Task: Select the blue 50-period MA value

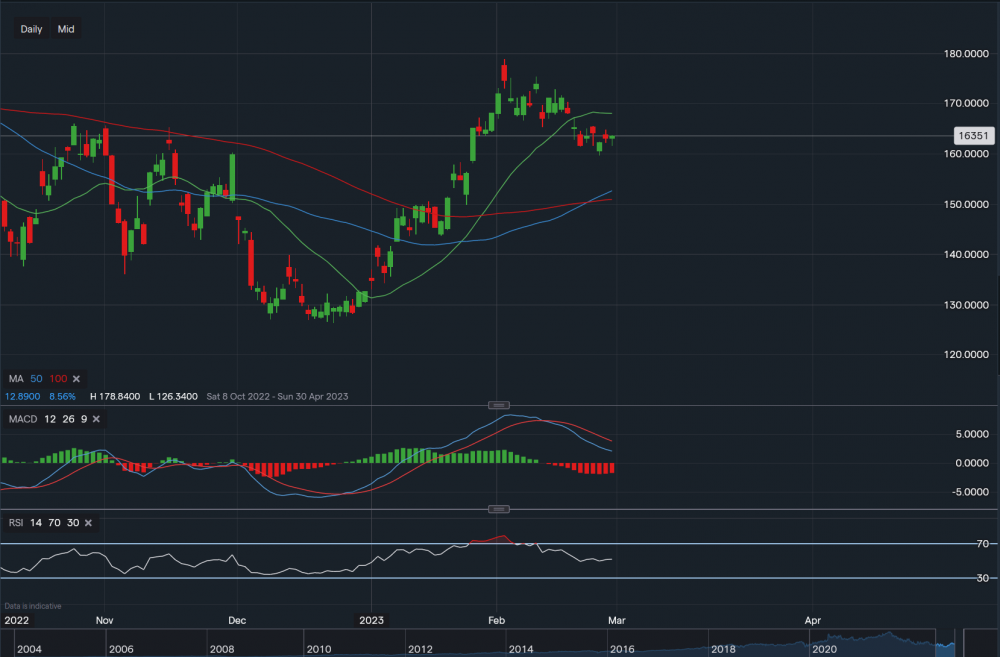Action: (37, 379)
